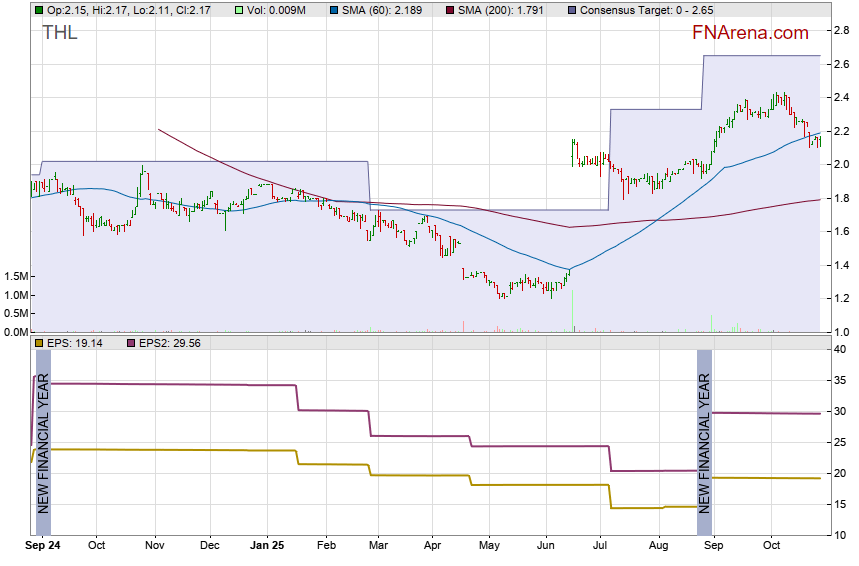Click the 1.5M volume axis label
This screenshot has width=859, height=566.
coord(15,276)
